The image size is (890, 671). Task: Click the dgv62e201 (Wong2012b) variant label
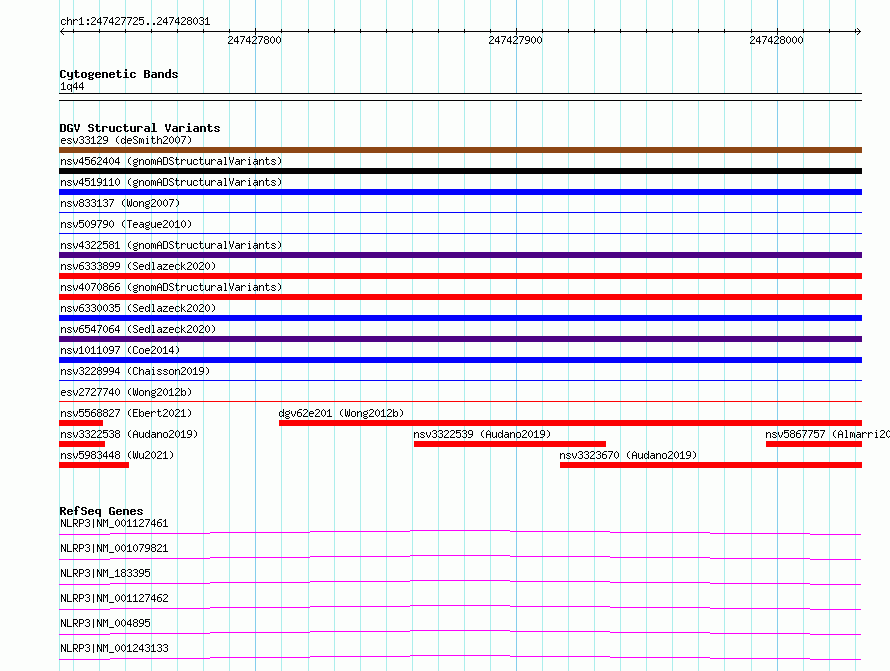pos(341,413)
